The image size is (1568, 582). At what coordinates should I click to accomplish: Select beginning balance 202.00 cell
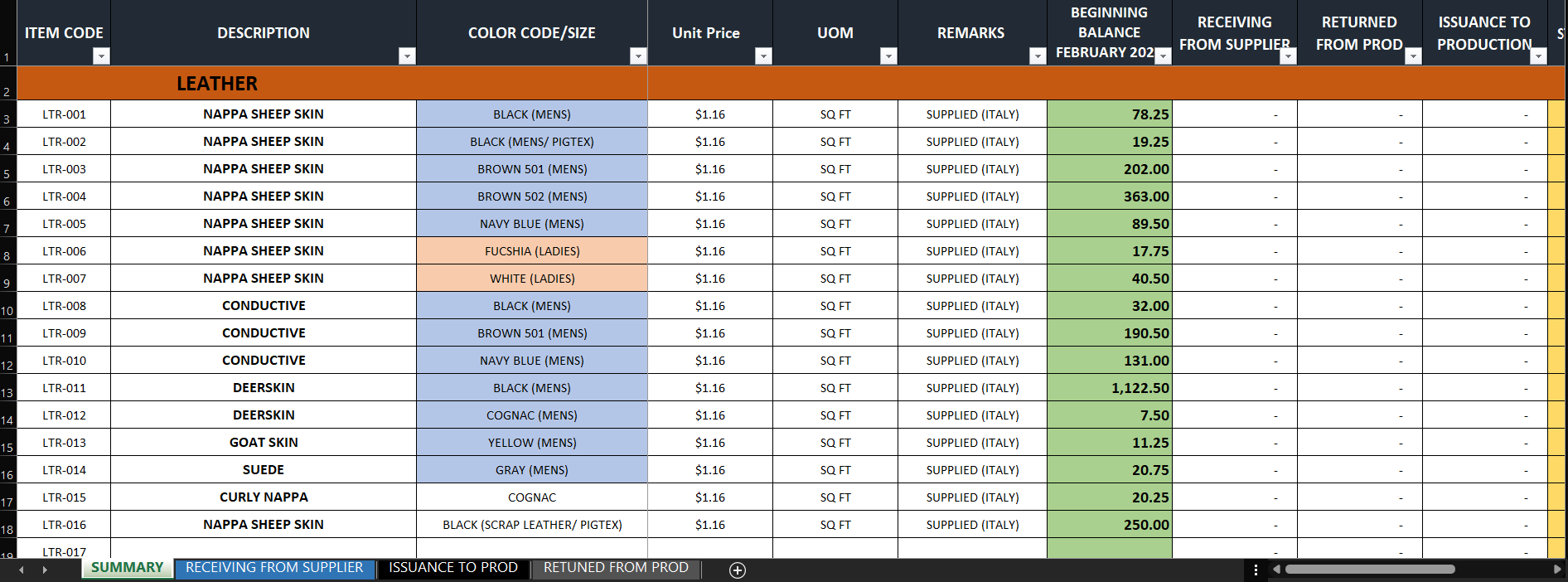click(x=1110, y=169)
